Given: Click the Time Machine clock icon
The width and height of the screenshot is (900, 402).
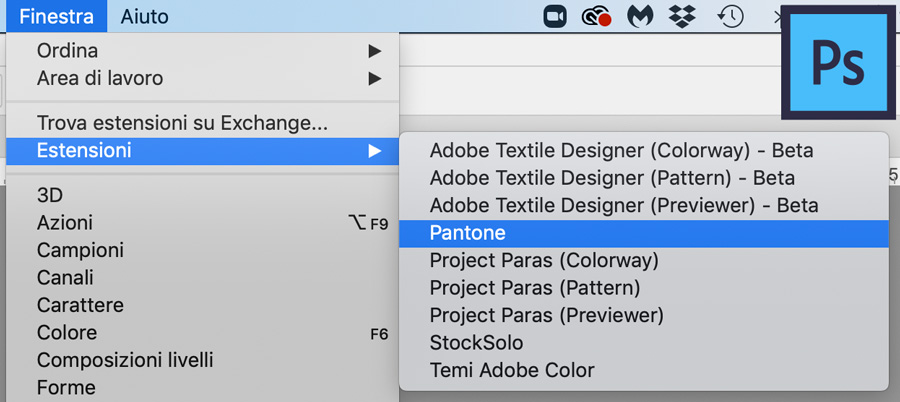Looking at the screenshot, I should [730, 17].
